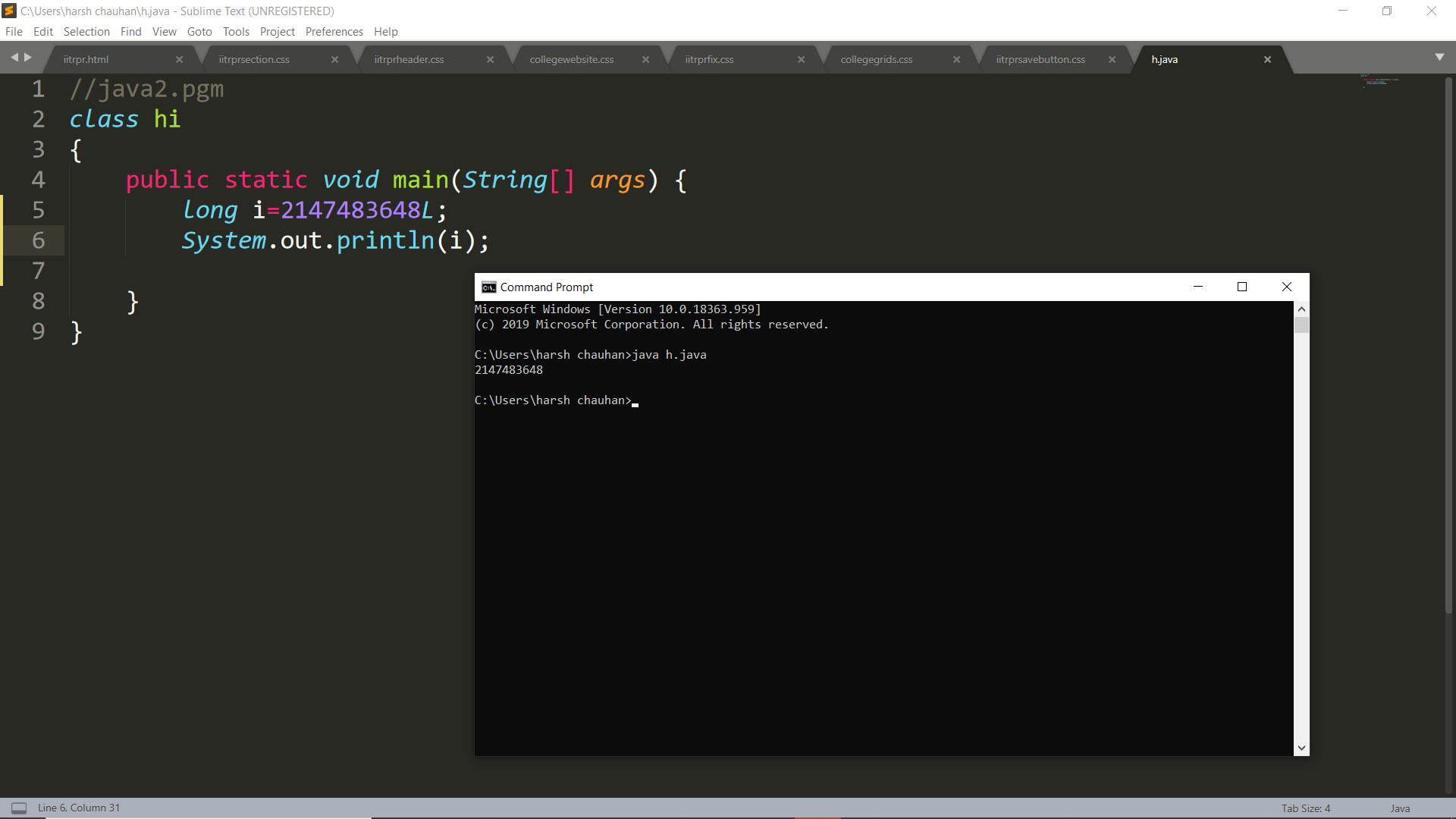Image resolution: width=1456 pixels, height=819 pixels.
Task: Click the tab scroll right arrow
Action: click(x=28, y=58)
